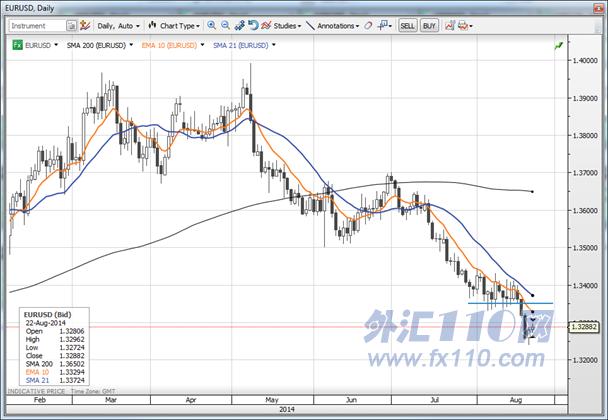
Task: Click the 1.40000 price axis label
Action: (585, 60)
